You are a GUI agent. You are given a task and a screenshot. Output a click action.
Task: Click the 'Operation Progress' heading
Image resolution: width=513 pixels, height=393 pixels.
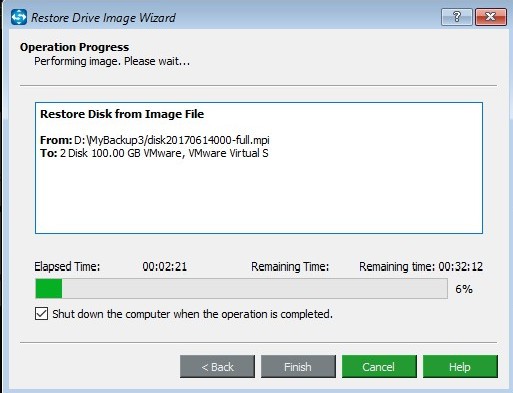click(x=74, y=47)
